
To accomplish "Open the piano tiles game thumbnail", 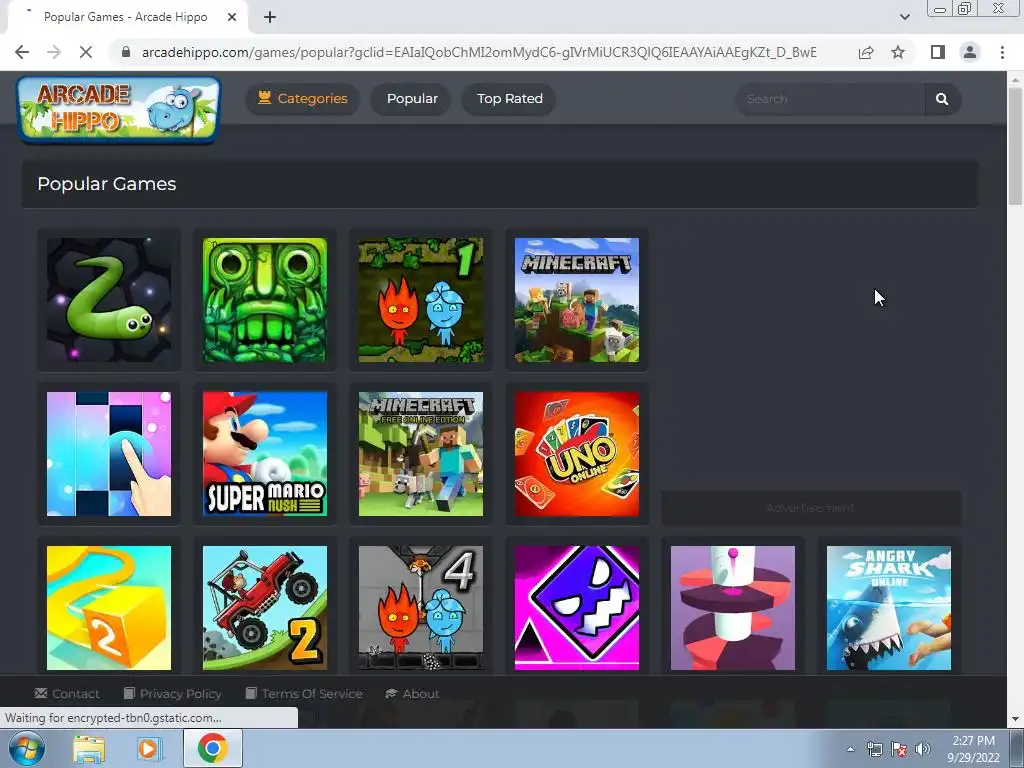I will click(x=109, y=454).
